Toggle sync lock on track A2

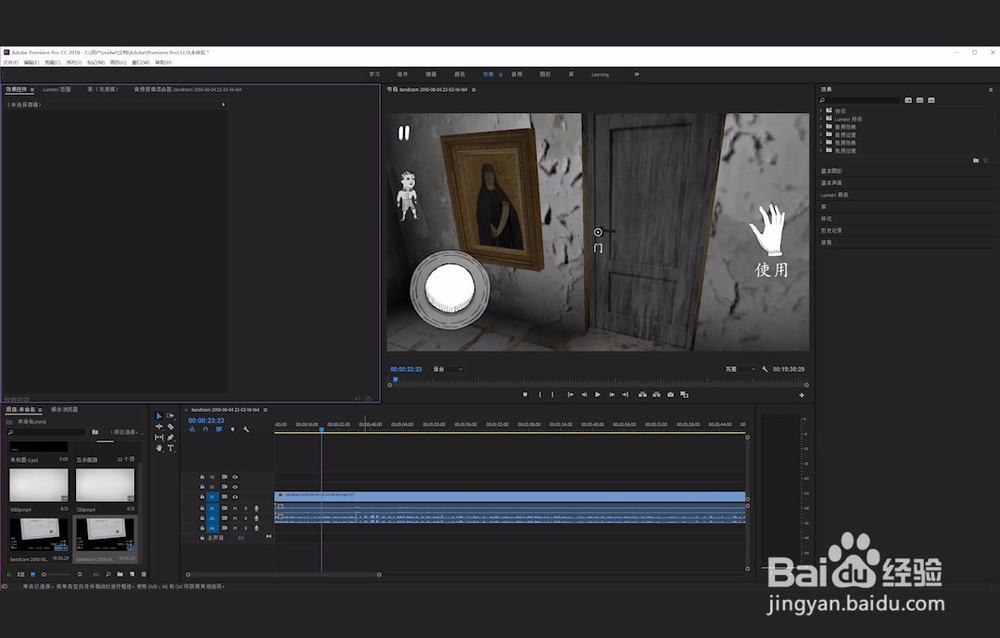pyautogui.click(x=224, y=519)
